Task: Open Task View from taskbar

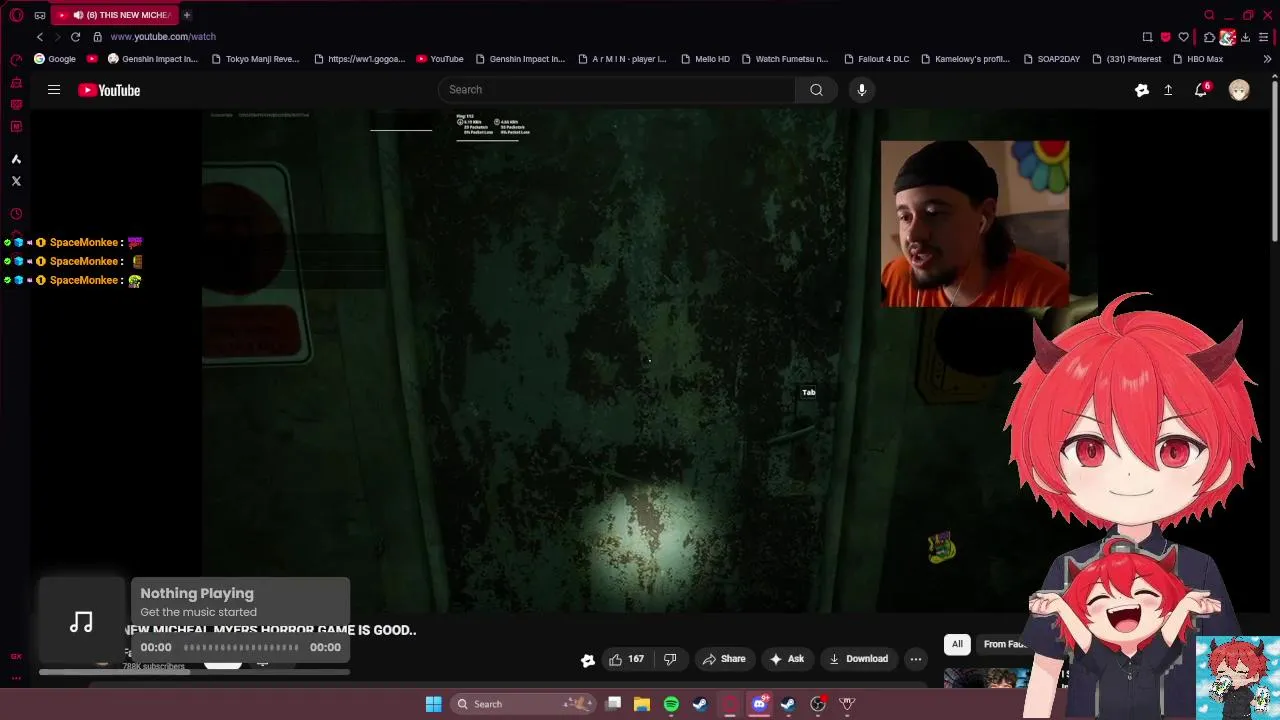Action: 614,704
